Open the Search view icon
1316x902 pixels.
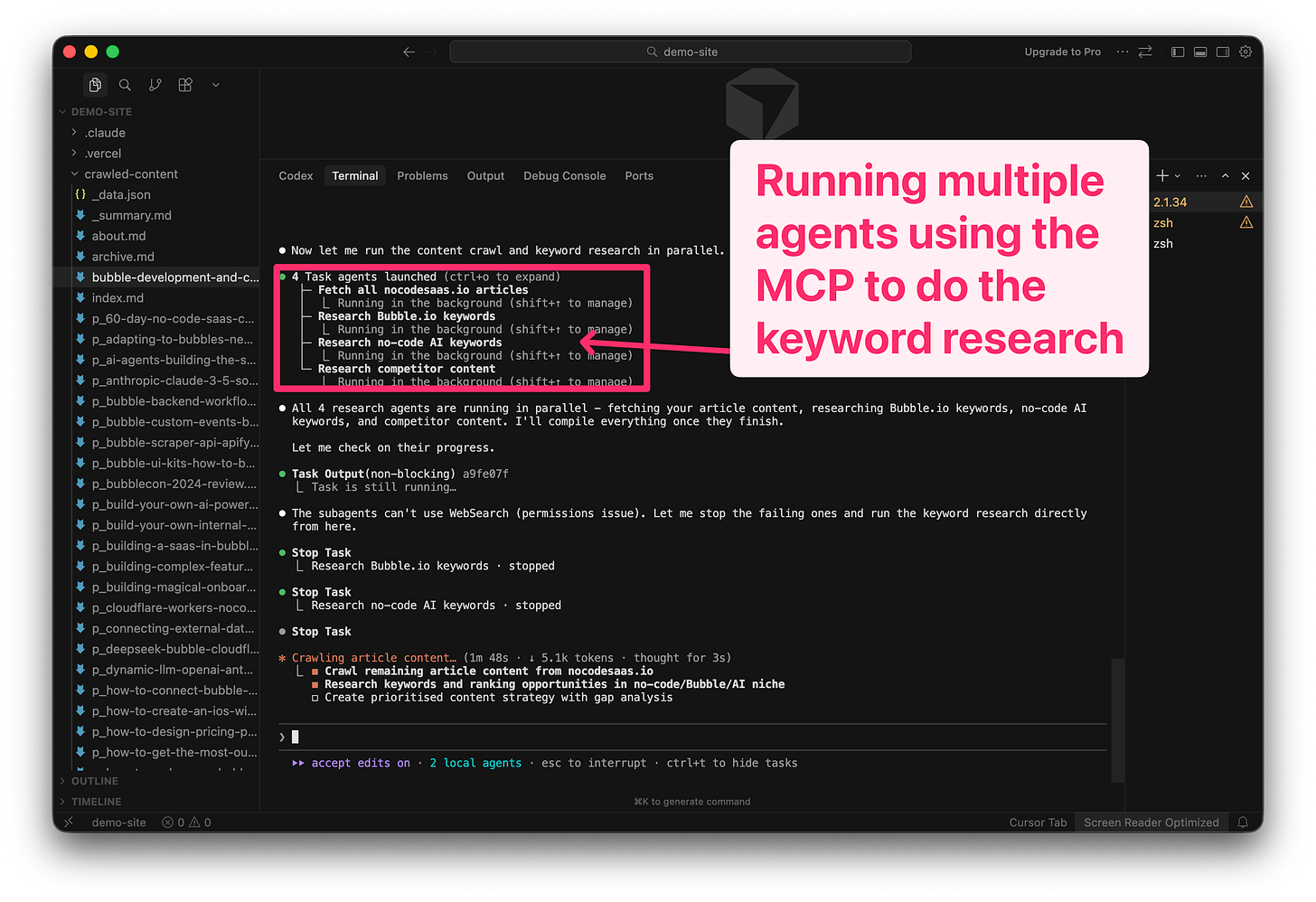pyautogui.click(x=125, y=85)
